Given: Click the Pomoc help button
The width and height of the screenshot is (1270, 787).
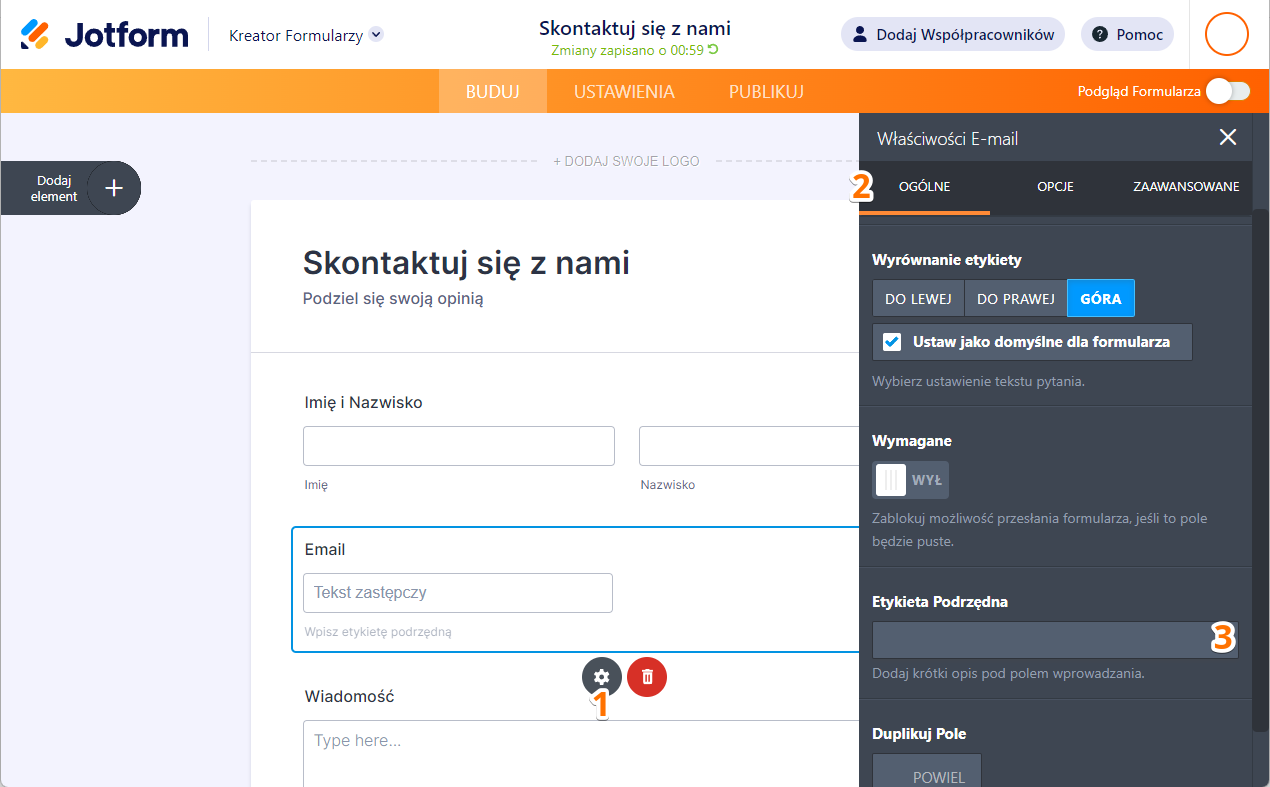Looking at the screenshot, I should (1127, 35).
